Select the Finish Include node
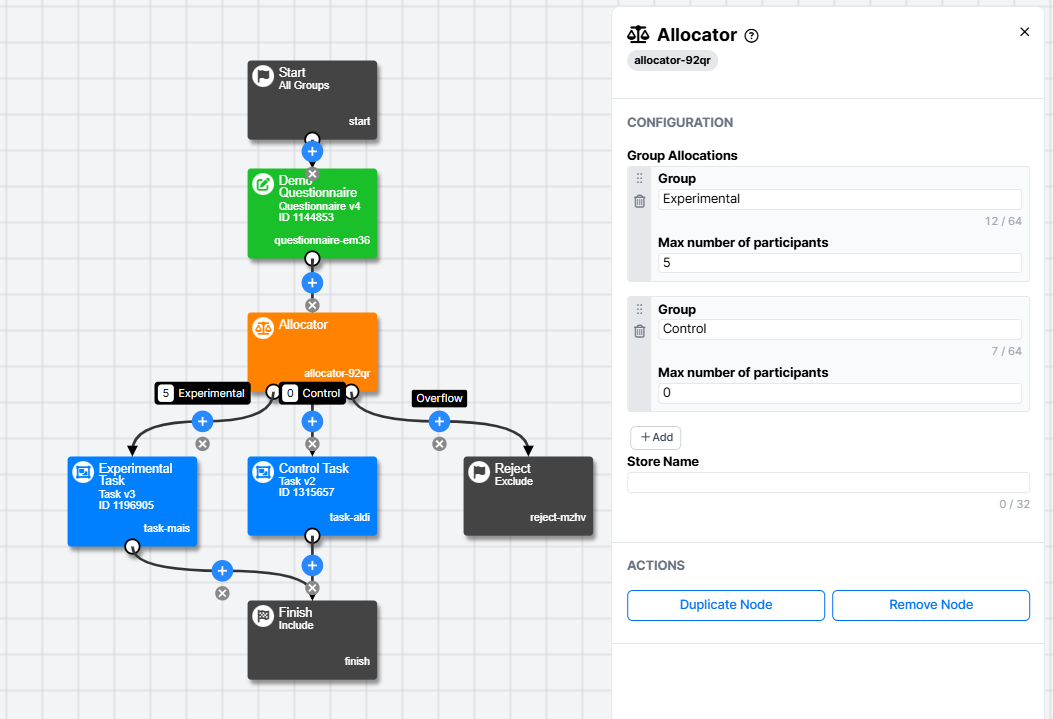The height and width of the screenshot is (719, 1053). 312,640
